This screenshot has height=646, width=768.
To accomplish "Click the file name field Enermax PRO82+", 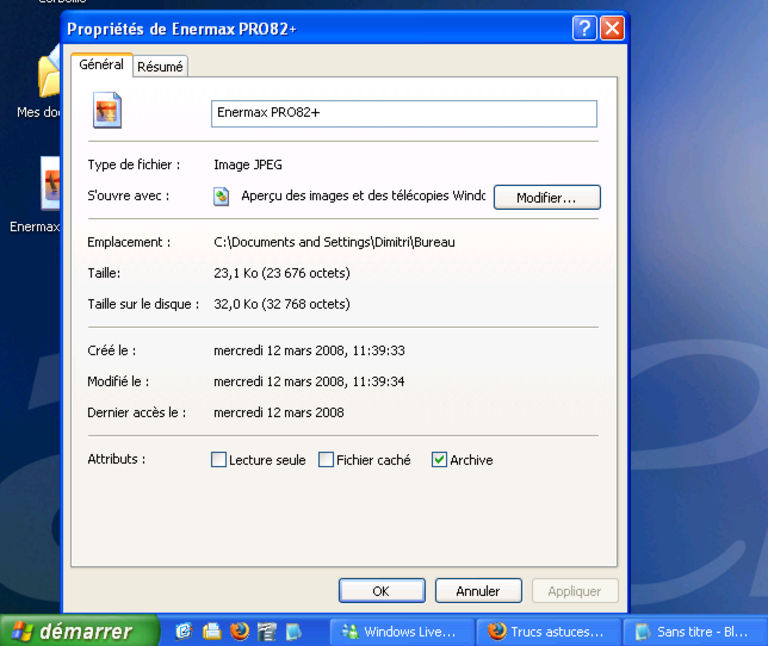I will point(404,114).
